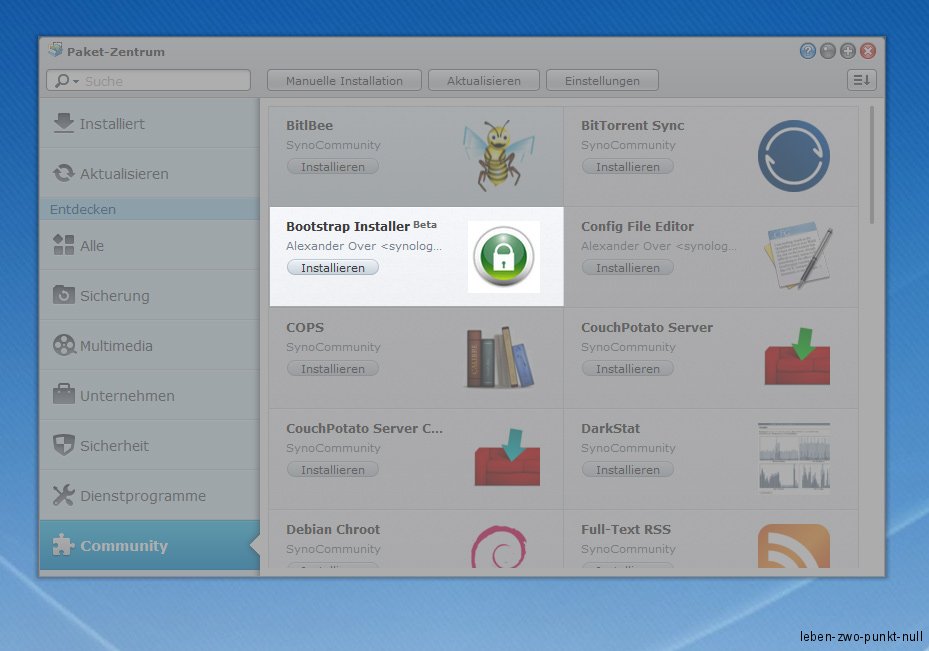
Task: Click the CouchPotato Server red couch icon
Action: (x=797, y=357)
